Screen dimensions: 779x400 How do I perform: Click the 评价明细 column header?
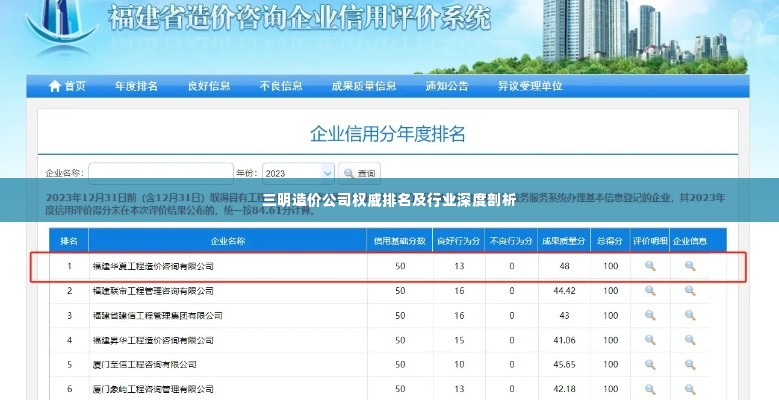click(x=650, y=241)
